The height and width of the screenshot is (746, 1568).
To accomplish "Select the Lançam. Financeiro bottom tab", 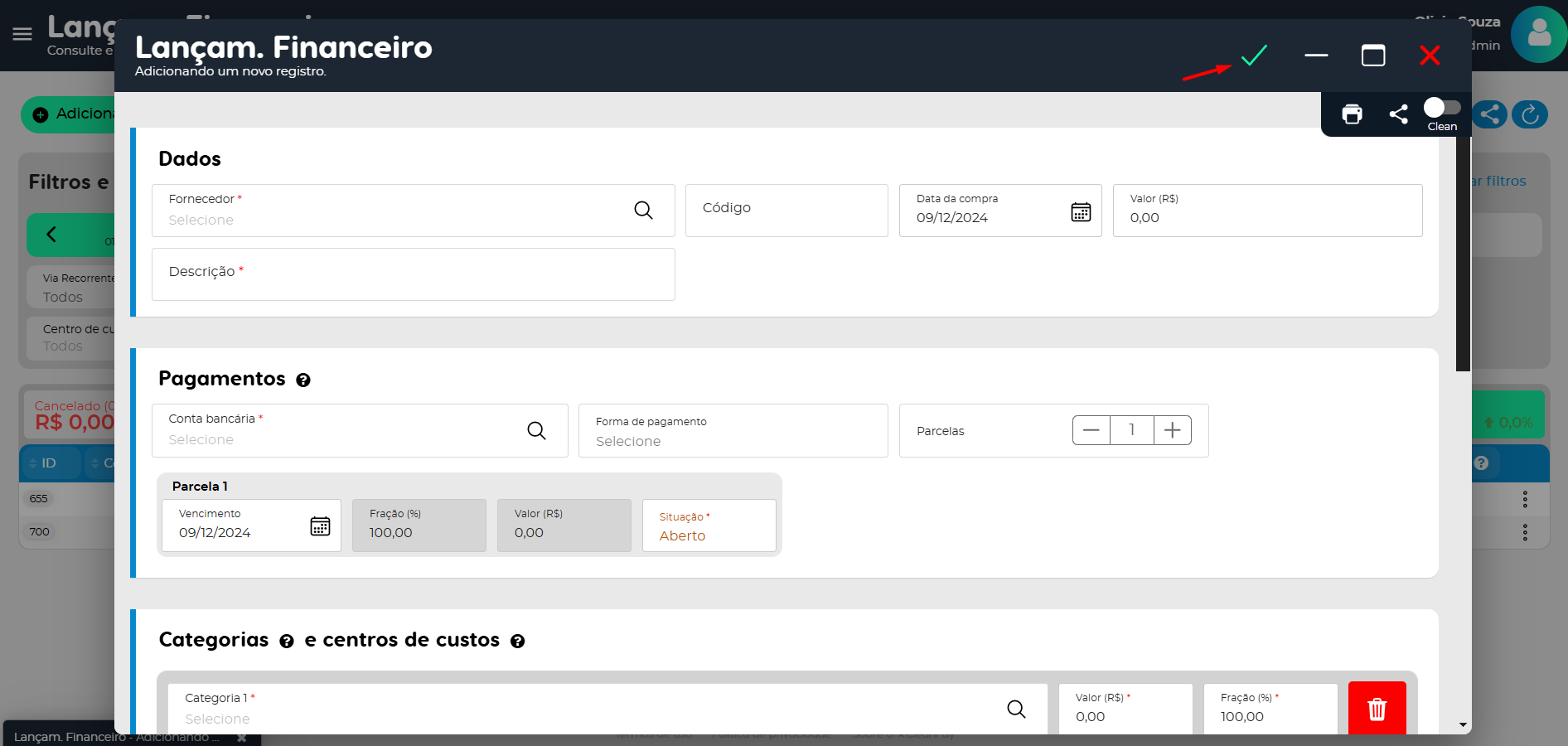I will tap(116, 736).
